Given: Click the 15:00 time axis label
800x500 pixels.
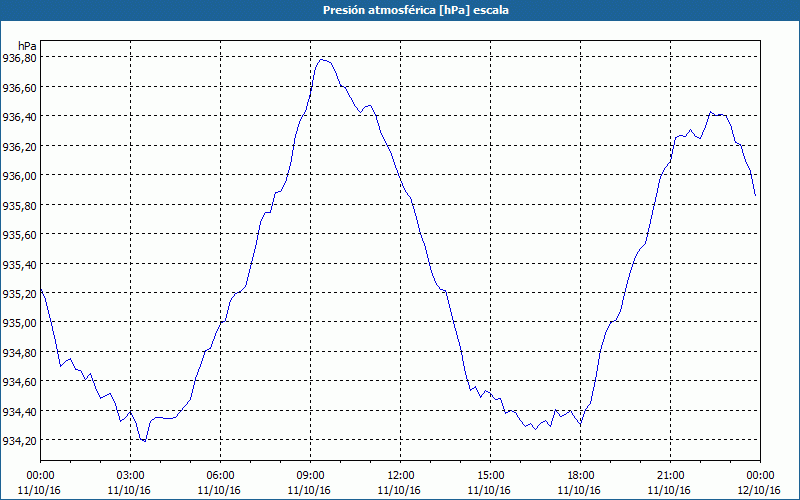Looking at the screenshot, I should tap(490, 476).
